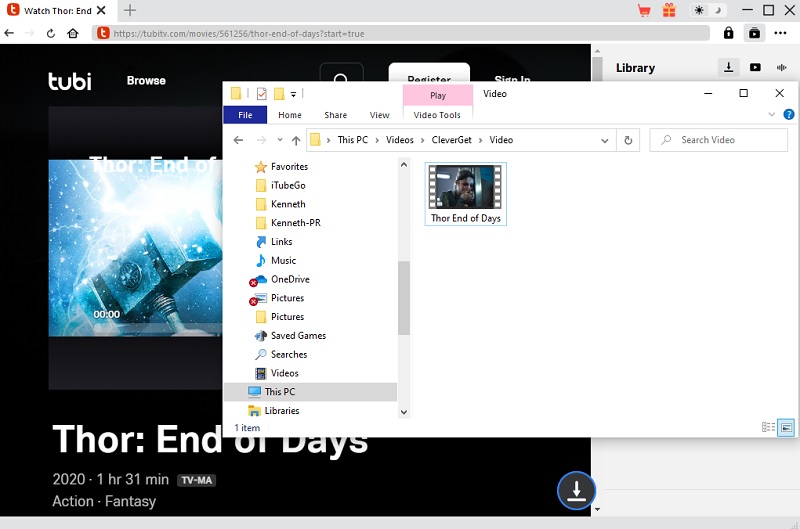Open the Home ribbon tab

coord(290,115)
